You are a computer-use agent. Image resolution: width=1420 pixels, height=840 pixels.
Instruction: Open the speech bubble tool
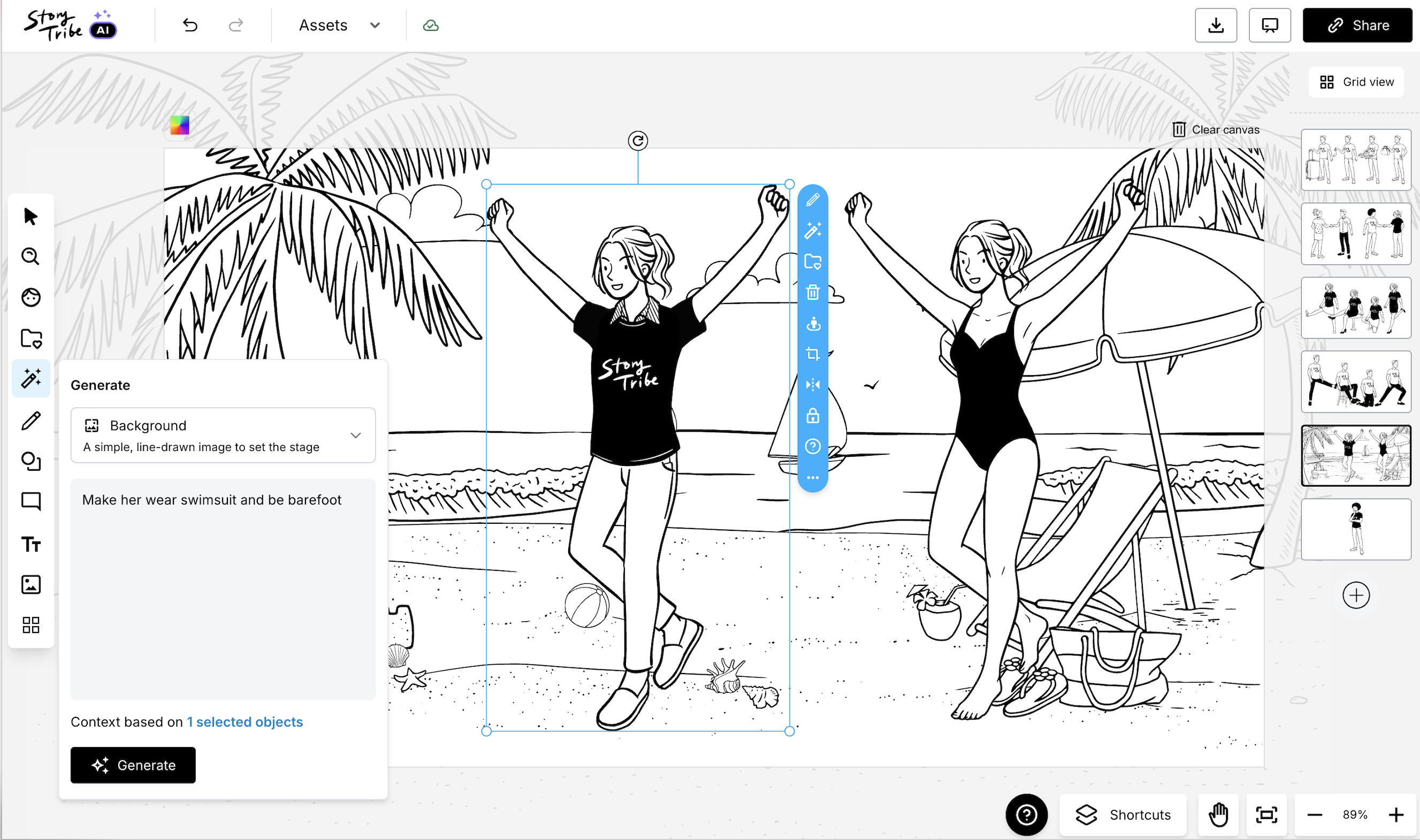pos(30,501)
